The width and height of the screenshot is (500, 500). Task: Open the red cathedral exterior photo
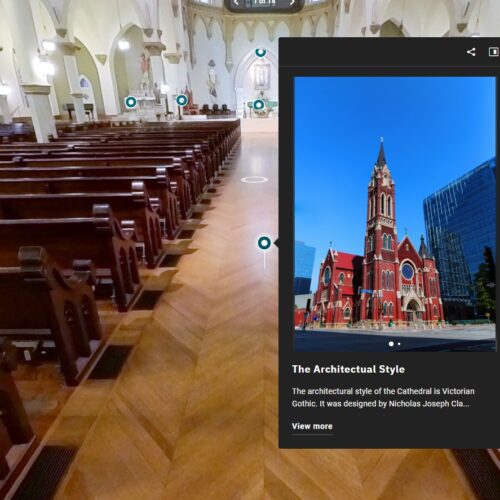click(395, 214)
